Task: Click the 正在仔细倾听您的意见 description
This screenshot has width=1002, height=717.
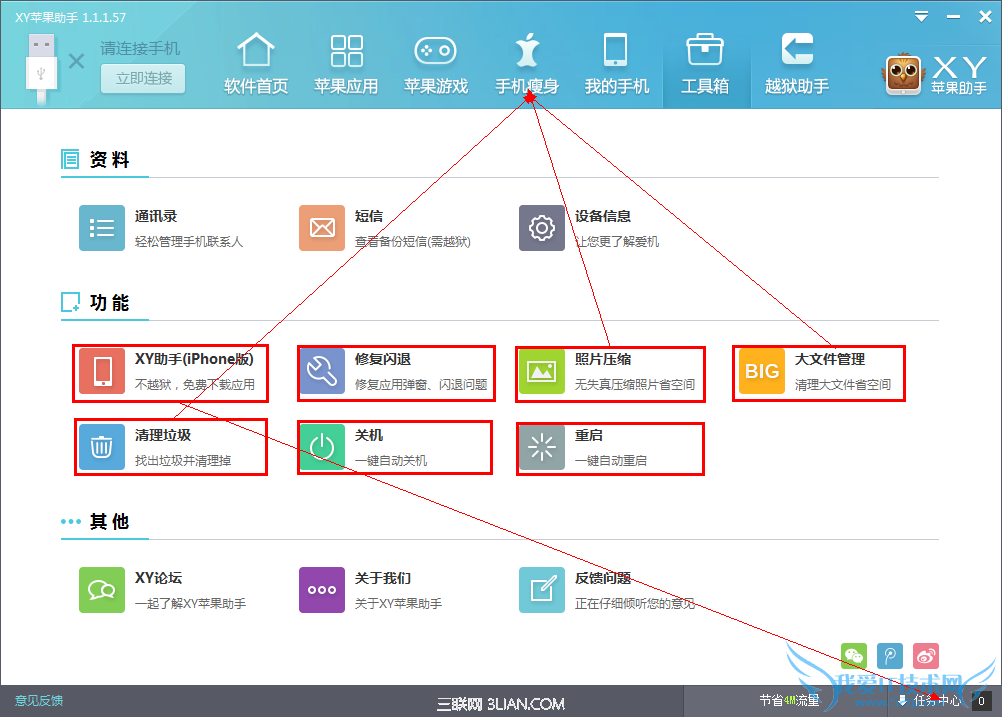Action: (x=635, y=603)
